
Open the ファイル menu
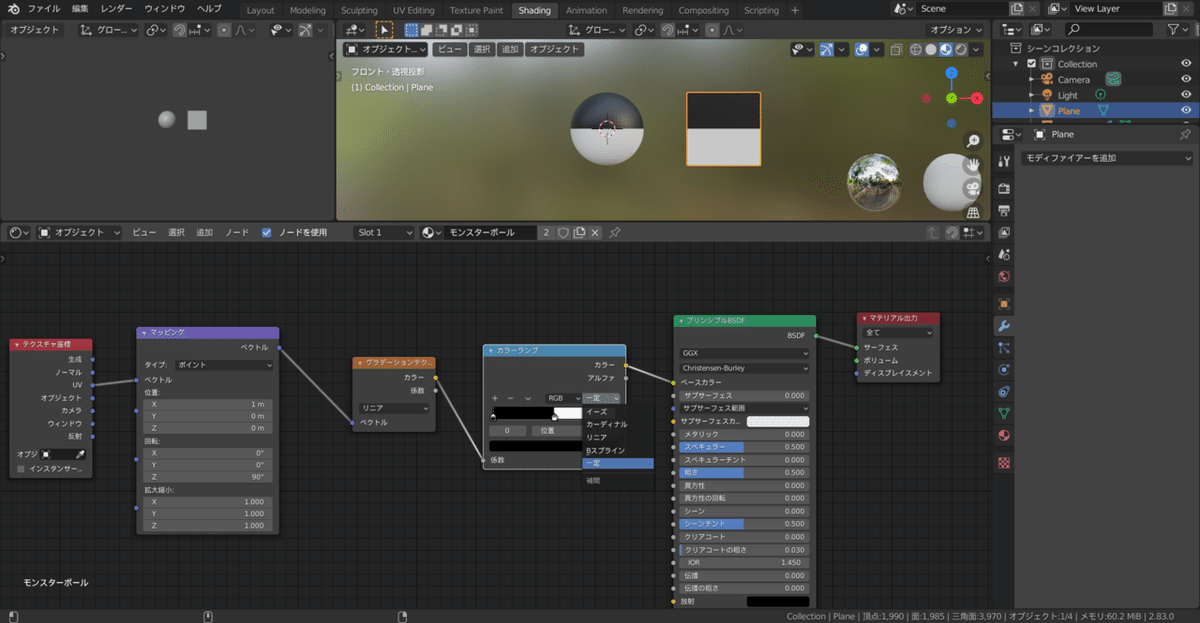click(43, 9)
